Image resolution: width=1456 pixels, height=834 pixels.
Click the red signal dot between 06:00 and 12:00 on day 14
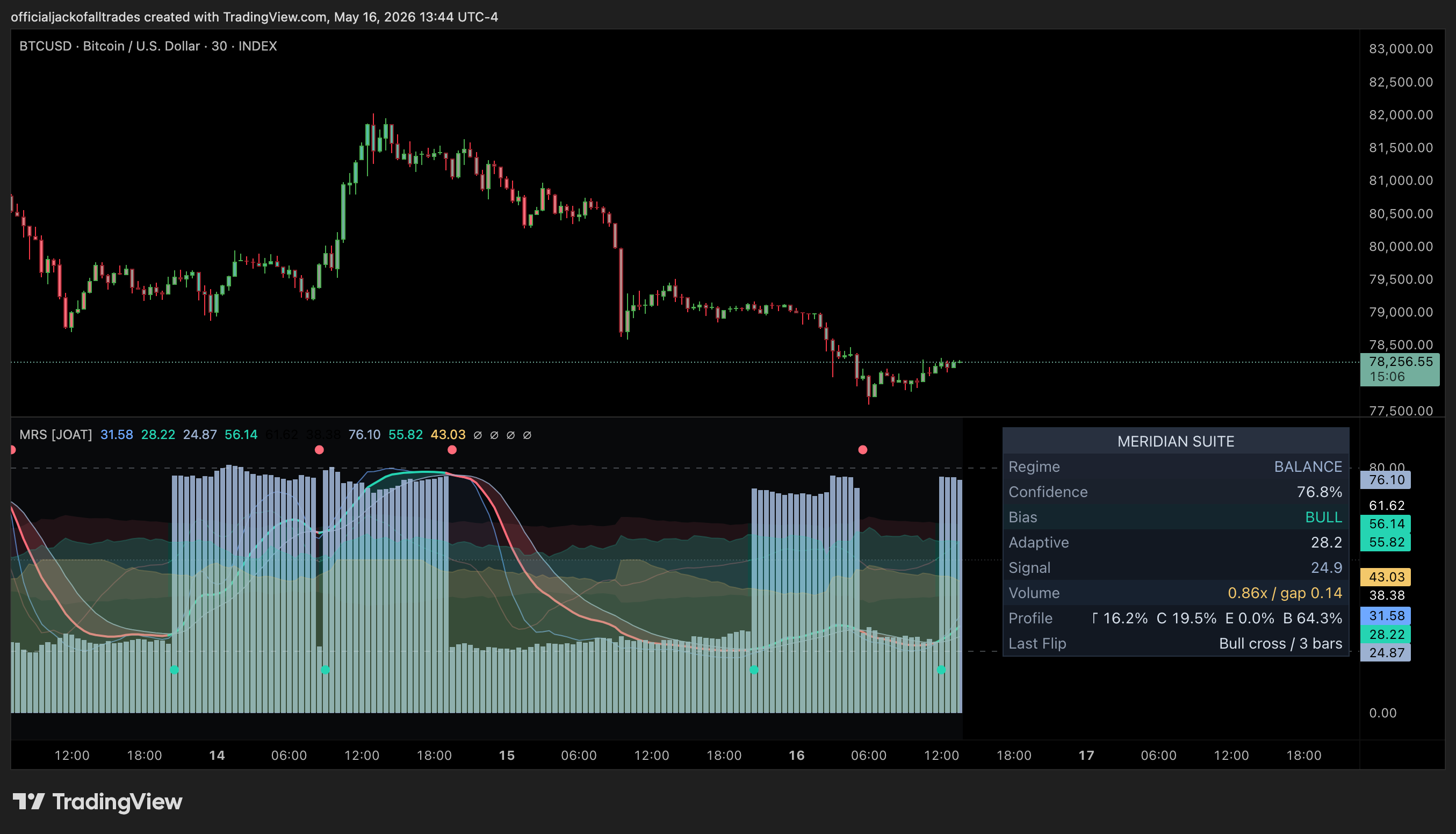pyautogui.click(x=320, y=450)
